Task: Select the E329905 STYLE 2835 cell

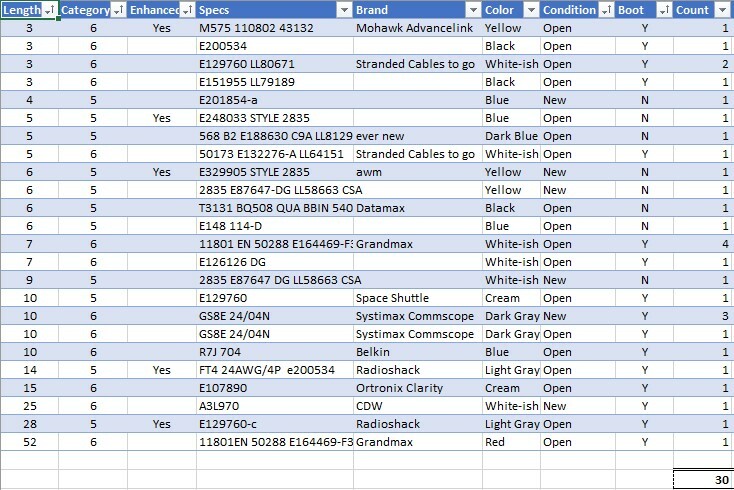Action: tap(275, 172)
